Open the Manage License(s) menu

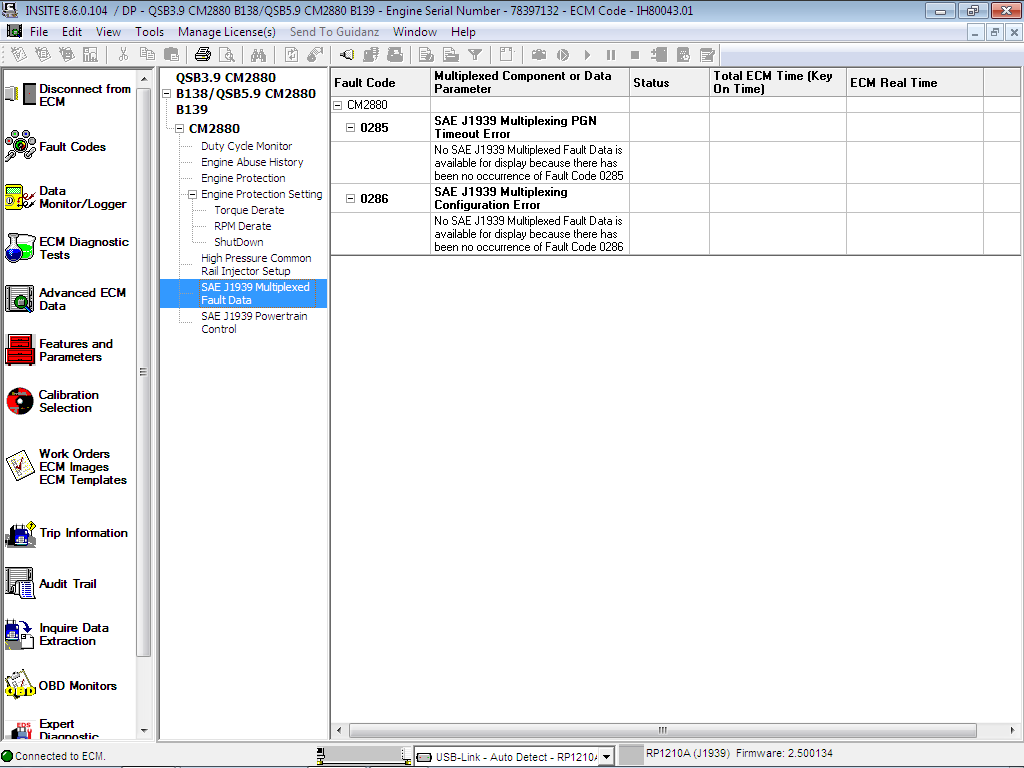[x=225, y=31]
